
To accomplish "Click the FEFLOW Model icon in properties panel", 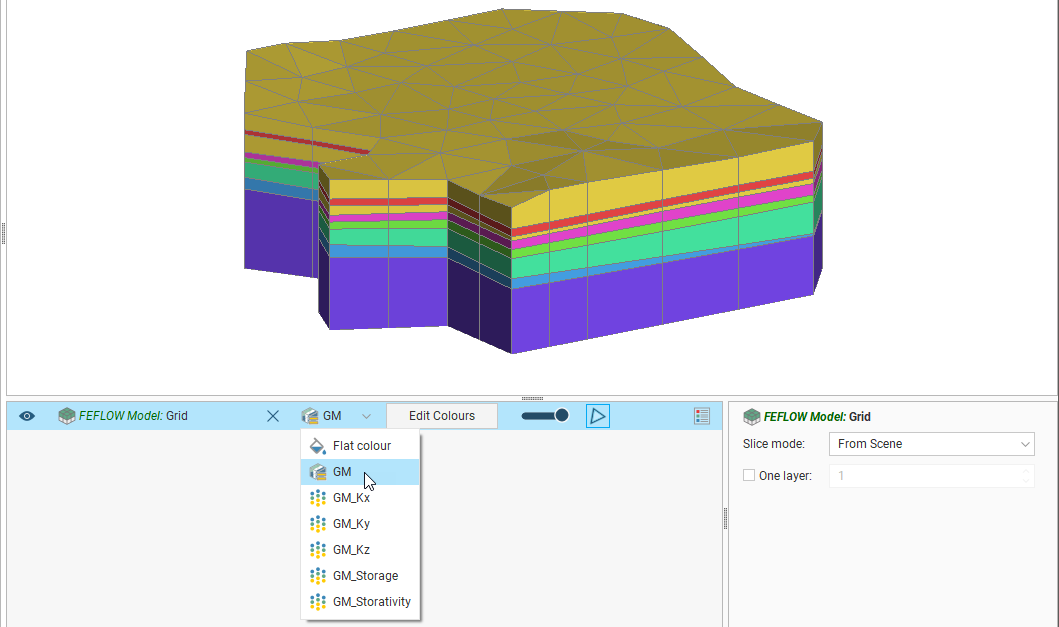I will (751, 417).
